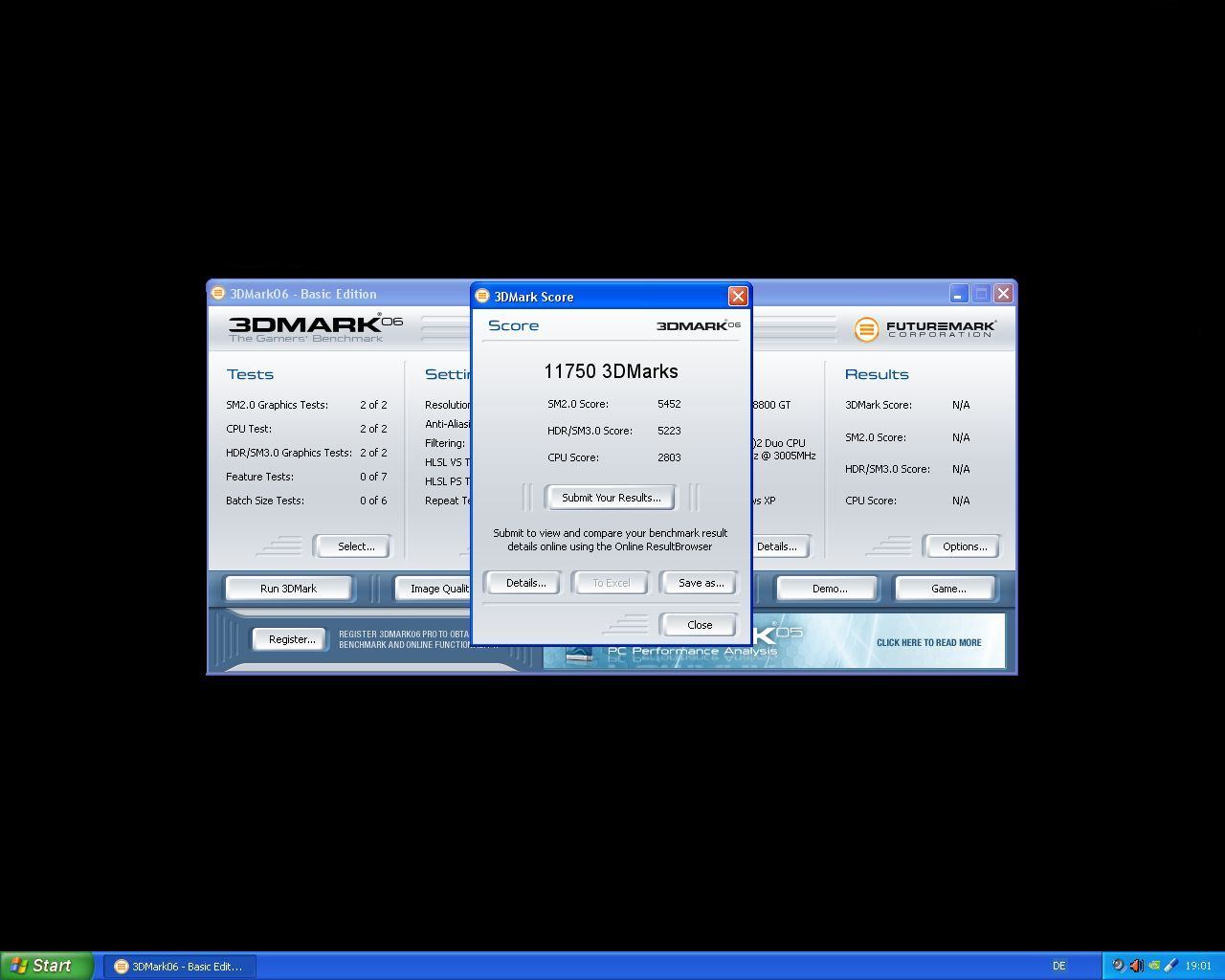Click CLICK HERE TO READ MORE link
The width and height of the screenshot is (1225, 980).
928,642
